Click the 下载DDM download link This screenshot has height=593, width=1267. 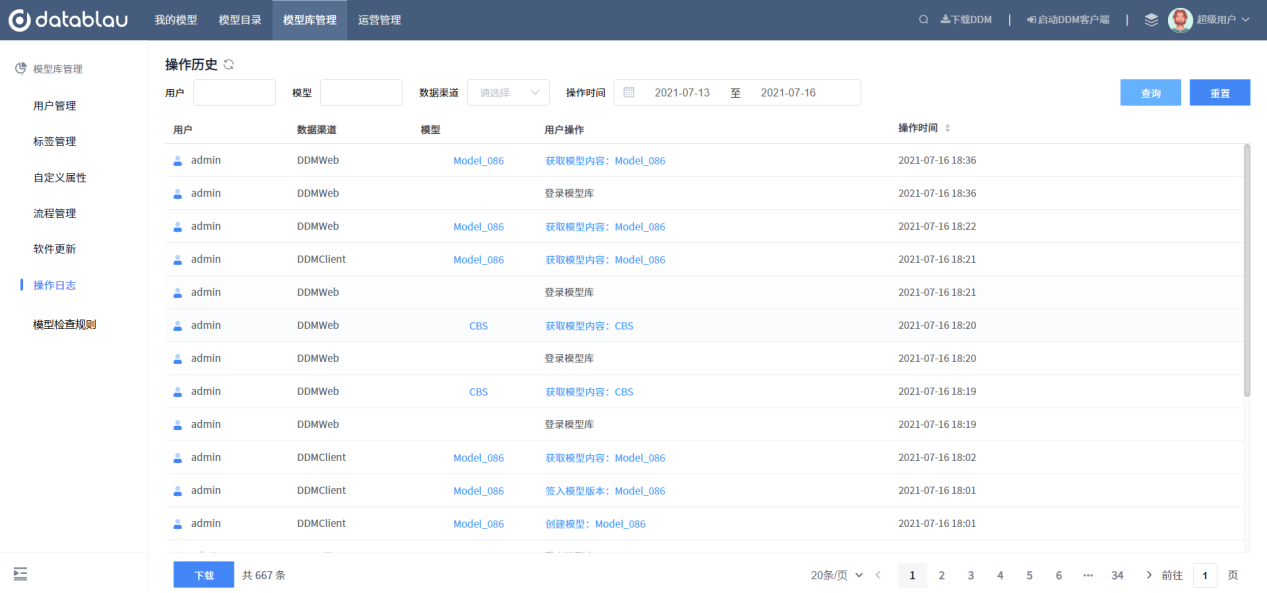point(966,20)
